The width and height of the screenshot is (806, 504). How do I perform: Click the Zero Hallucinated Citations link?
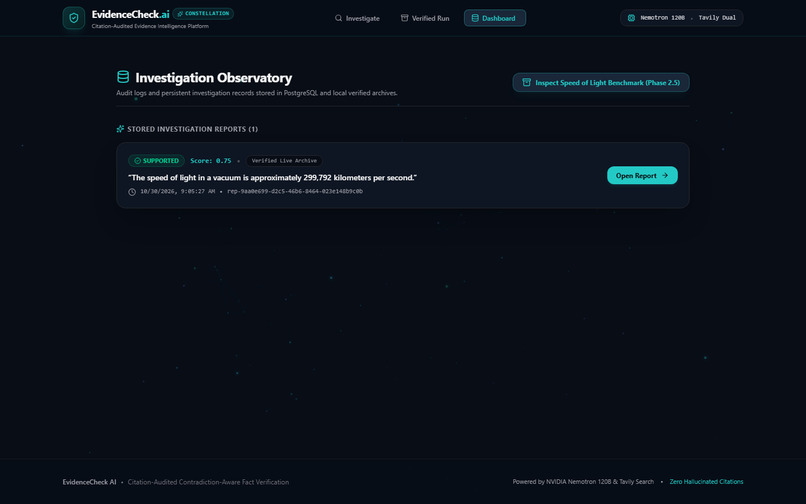click(x=706, y=482)
